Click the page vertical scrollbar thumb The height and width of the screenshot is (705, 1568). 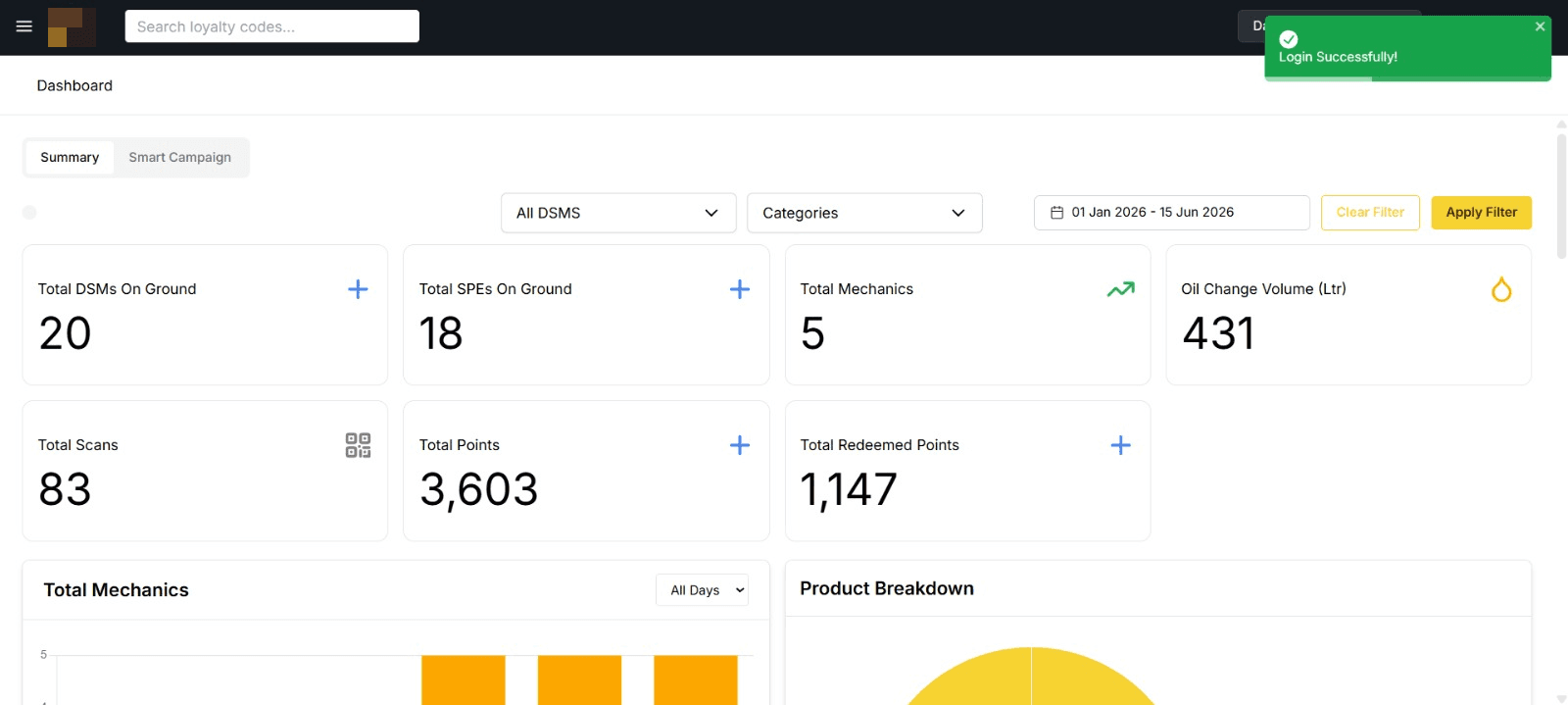coord(1561,196)
